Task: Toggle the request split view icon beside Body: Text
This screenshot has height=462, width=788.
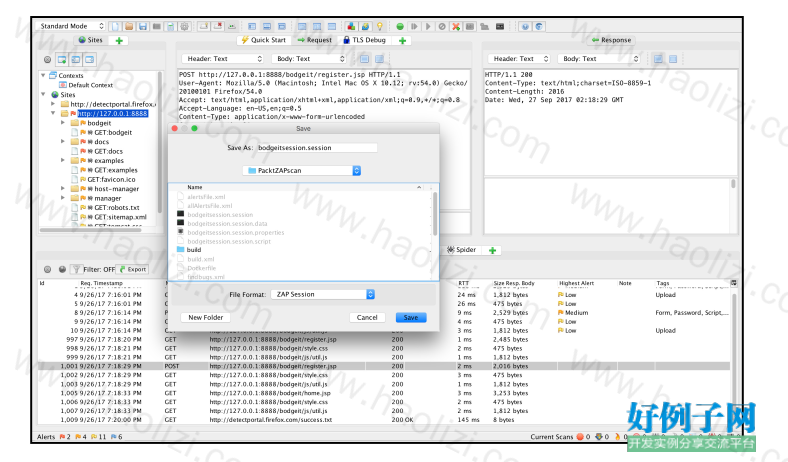Action: click(x=364, y=59)
